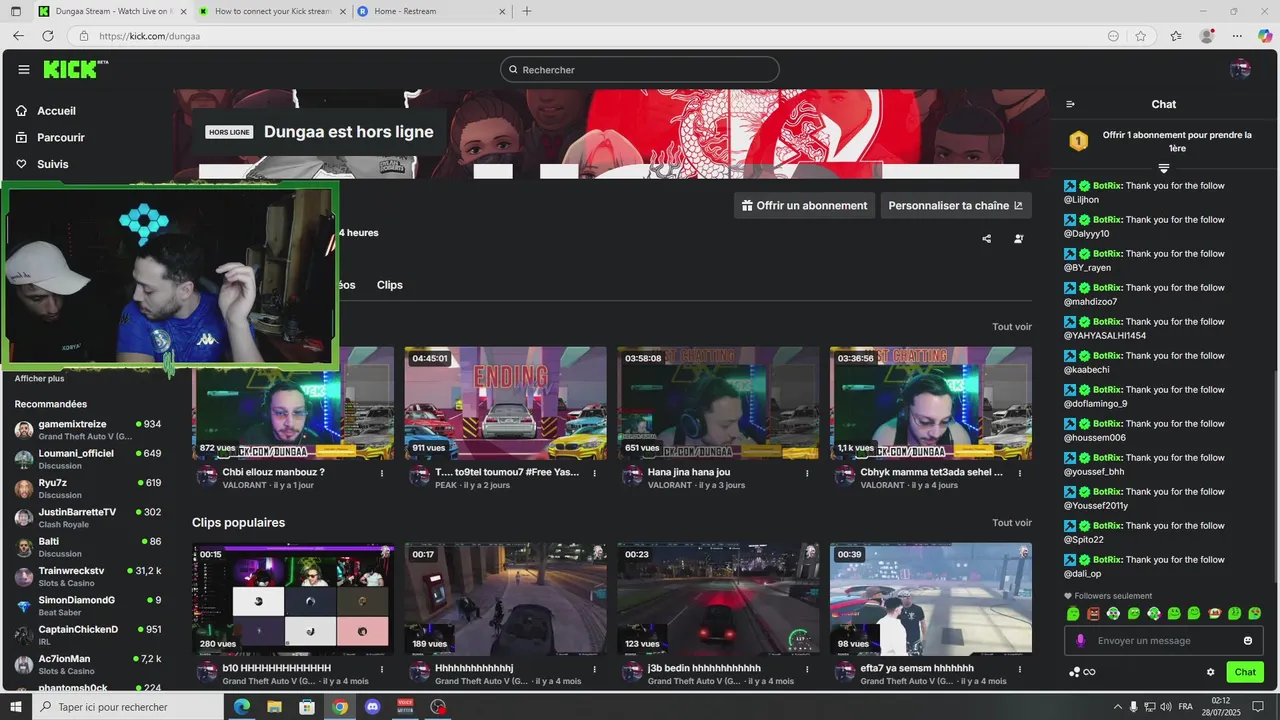Image resolution: width=1280 pixels, height=720 pixels.
Task: Click Afficher plus in the sidebar
Action: [x=39, y=379]
